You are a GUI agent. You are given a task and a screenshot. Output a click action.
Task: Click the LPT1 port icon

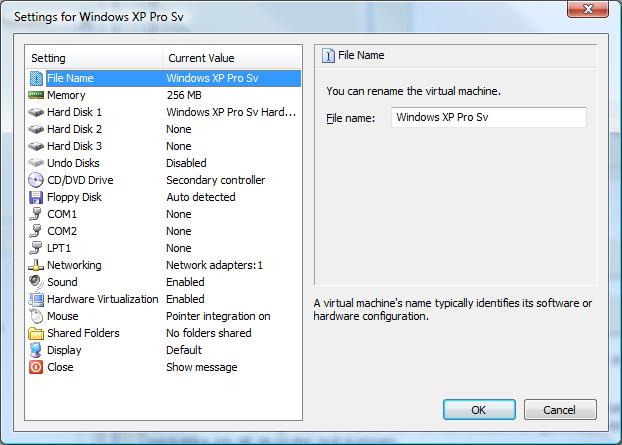pyautogui.click(x=36, y=248)
